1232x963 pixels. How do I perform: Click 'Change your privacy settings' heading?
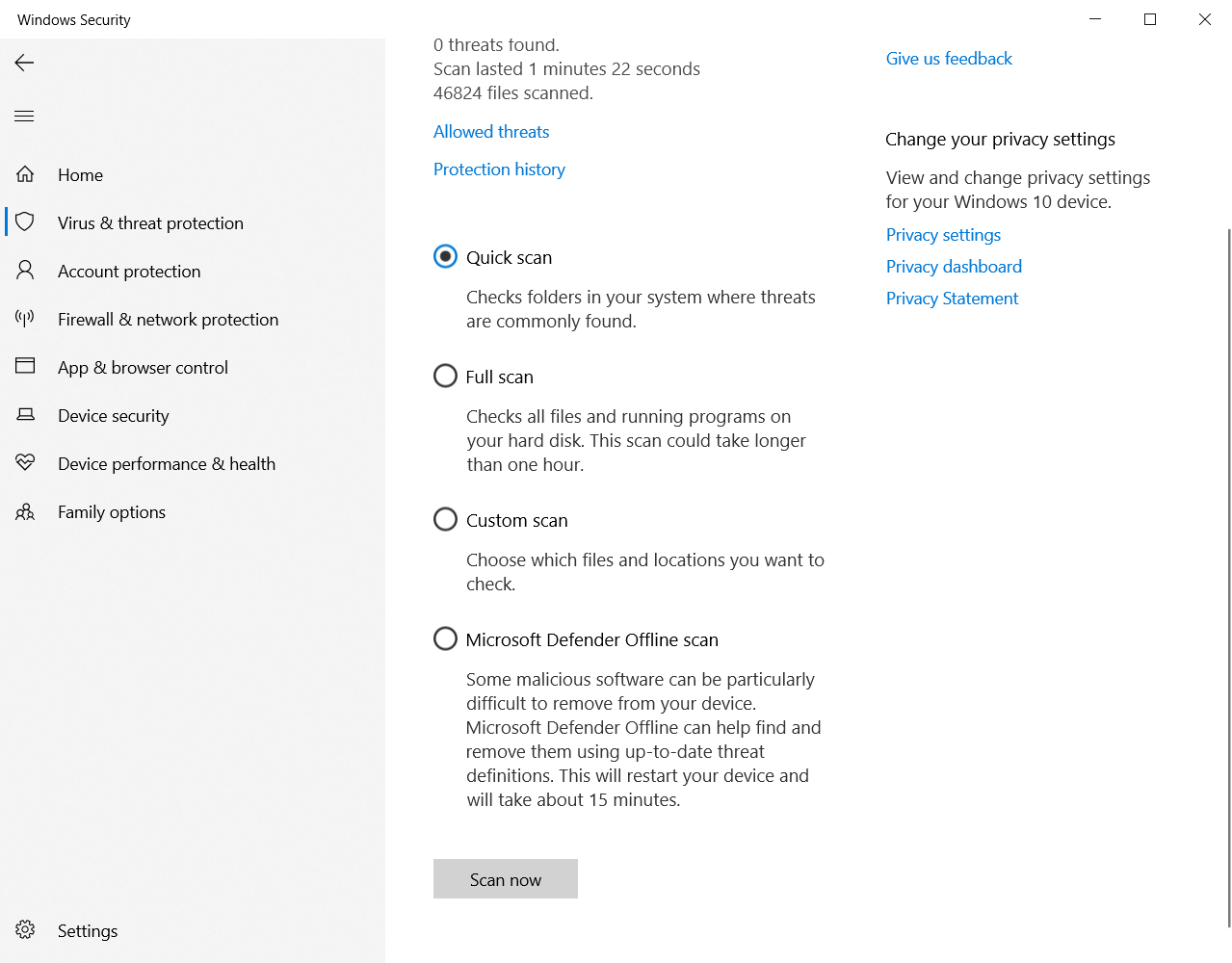pyautogui.click(x=1000, y=140)
